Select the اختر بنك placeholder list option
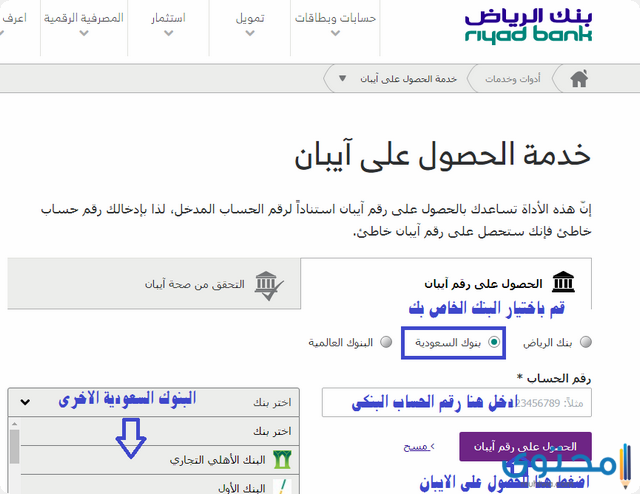 point(160,431)
